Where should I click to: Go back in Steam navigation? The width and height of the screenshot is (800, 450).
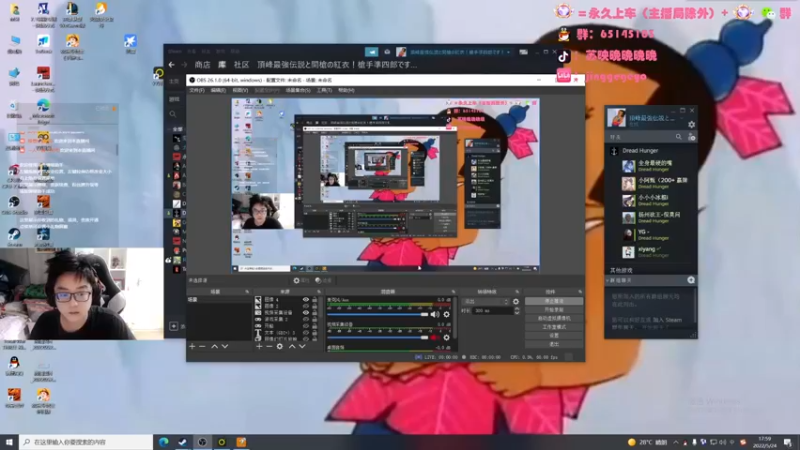(x=172, y=65)
